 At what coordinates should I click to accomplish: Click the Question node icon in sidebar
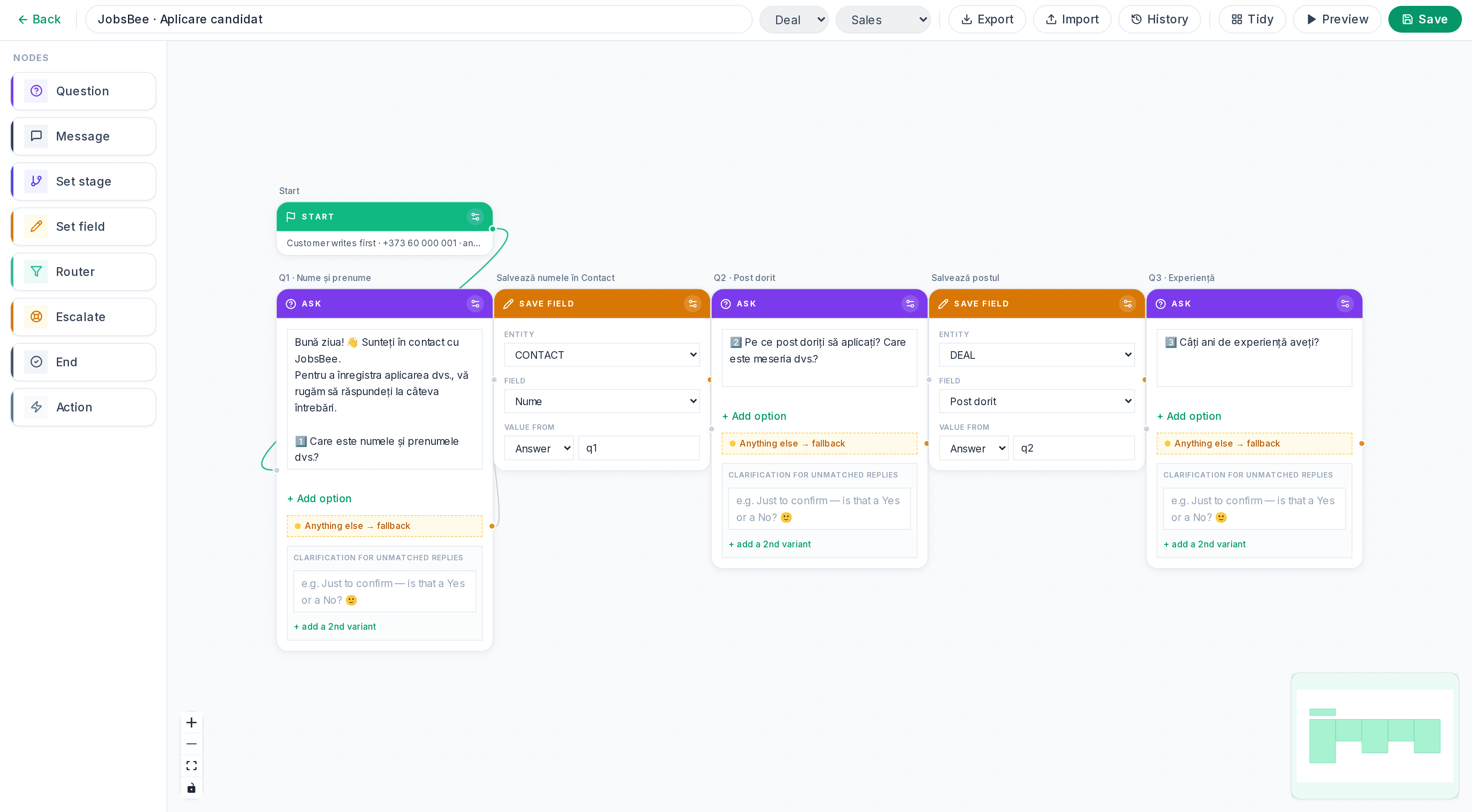click(x=36, y=91)
